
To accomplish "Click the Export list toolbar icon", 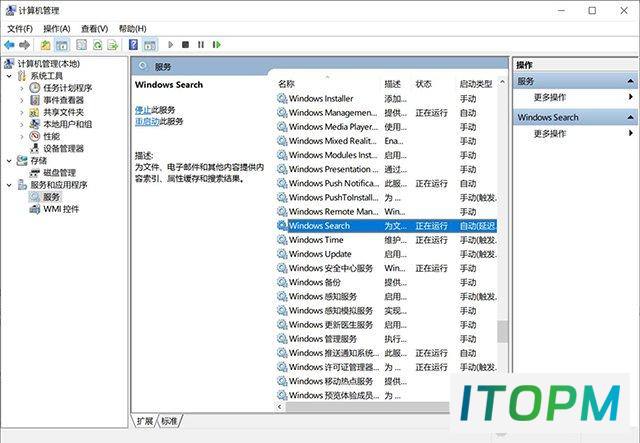I will (112, 45).
